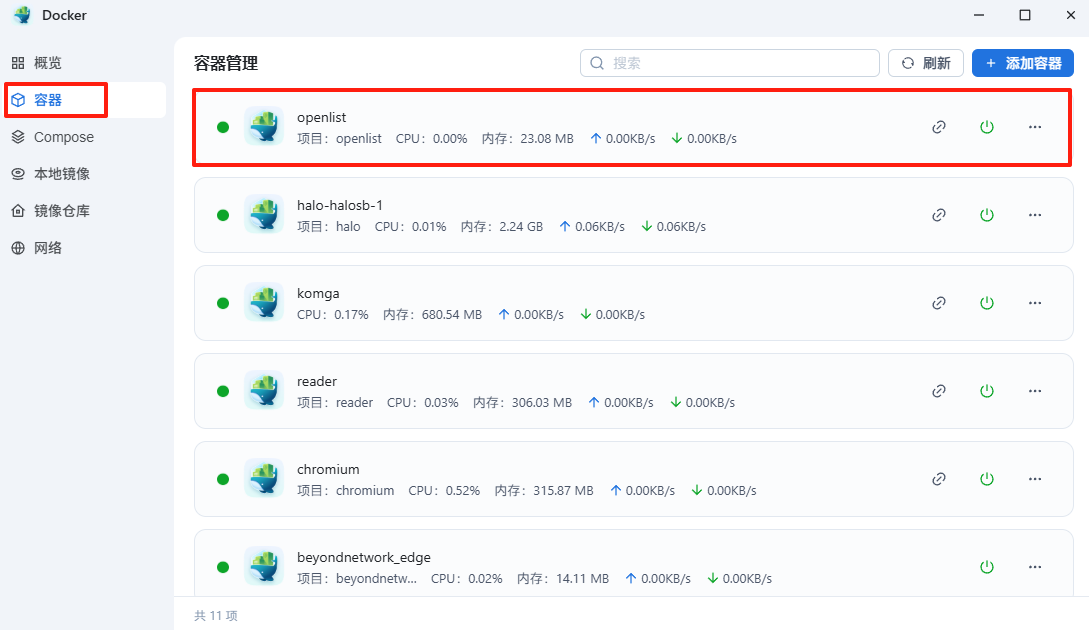Toggle power for reader container
Image resolution: width=1089 pixels, height=630 pixels.
987,391
